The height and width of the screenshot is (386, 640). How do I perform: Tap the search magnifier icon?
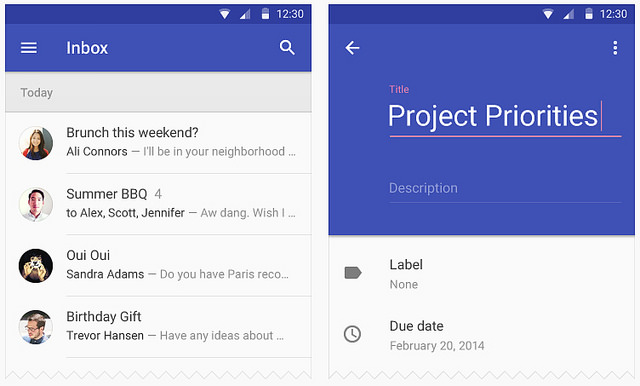tap(287, 48)
